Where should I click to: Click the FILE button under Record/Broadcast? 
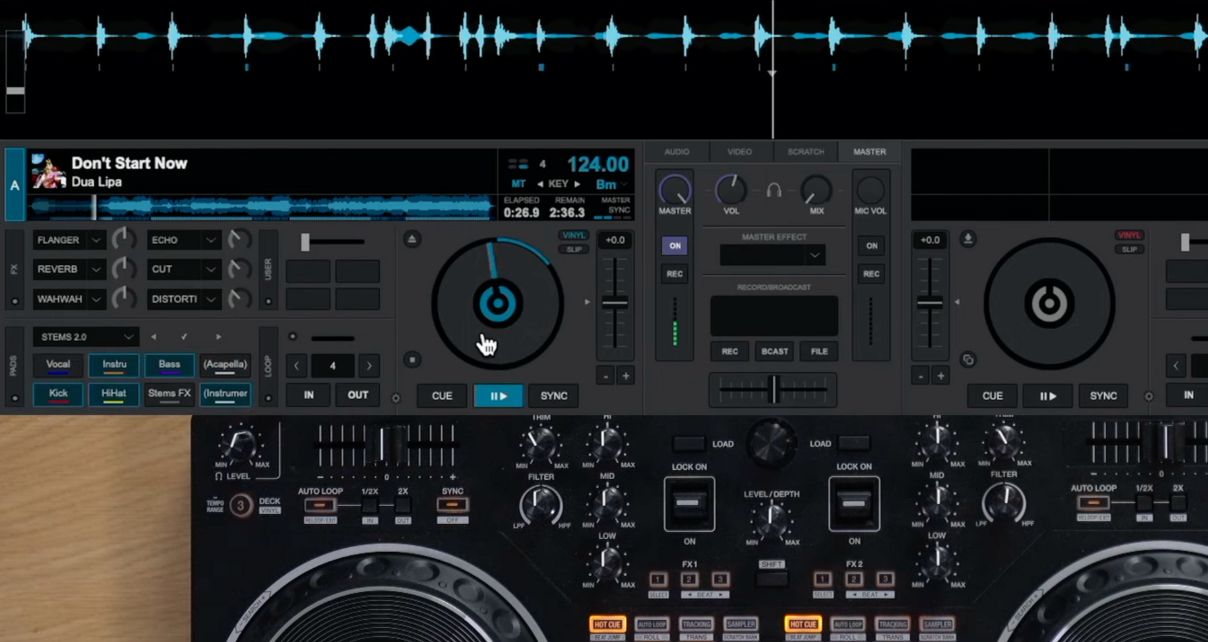point(819,352)
